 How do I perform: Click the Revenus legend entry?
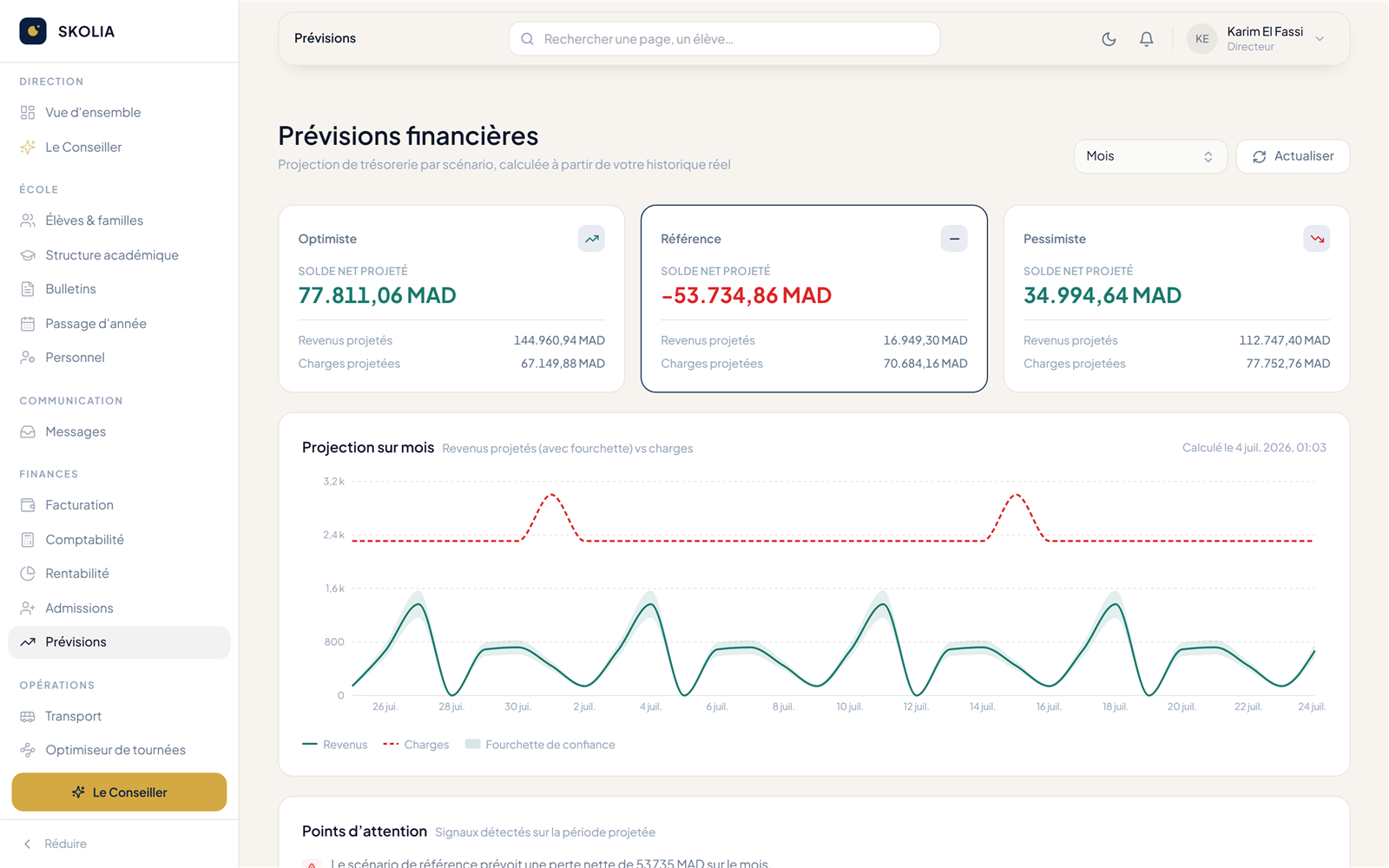coord(335,745)
